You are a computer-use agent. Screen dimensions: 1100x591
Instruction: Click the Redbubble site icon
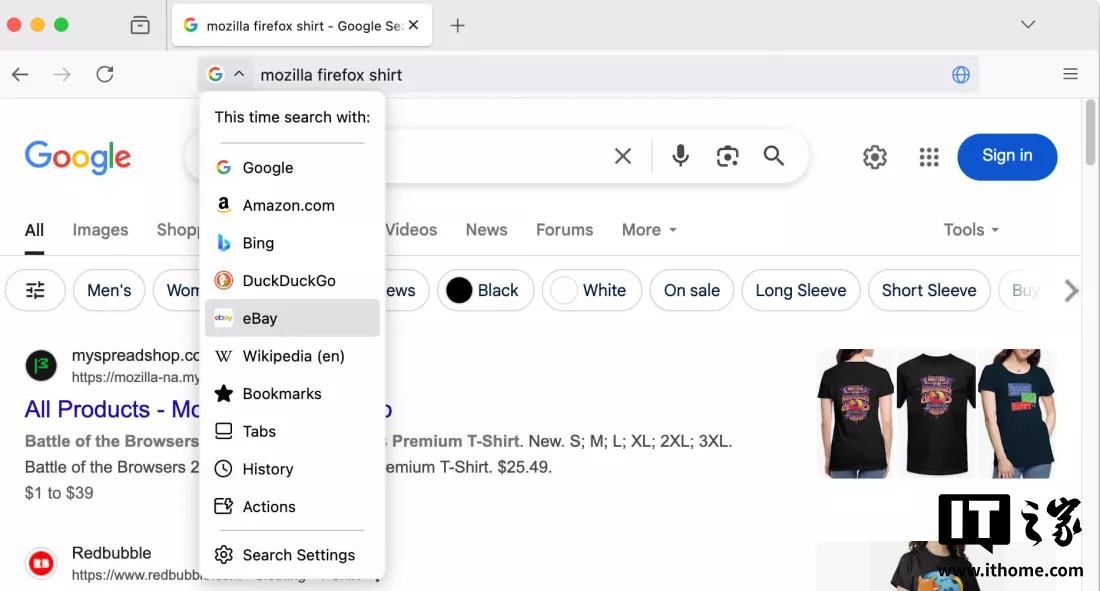click(x=41, y=563)
